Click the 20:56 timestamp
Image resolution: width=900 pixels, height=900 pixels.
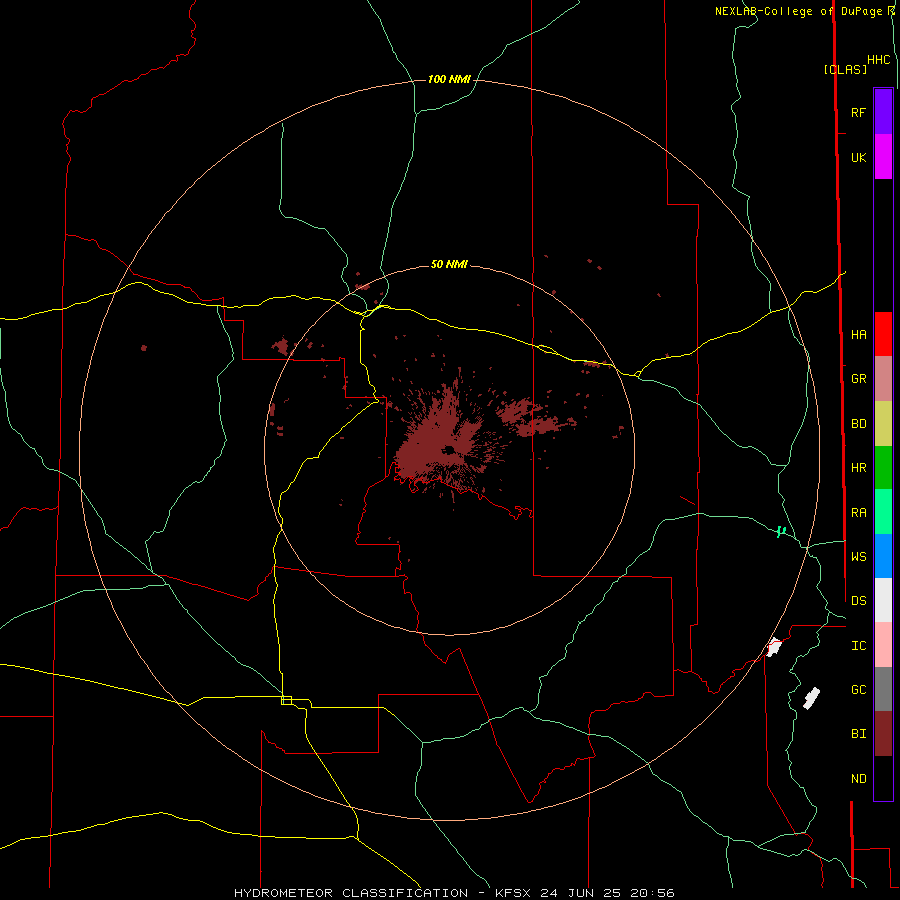click(652, 893)
